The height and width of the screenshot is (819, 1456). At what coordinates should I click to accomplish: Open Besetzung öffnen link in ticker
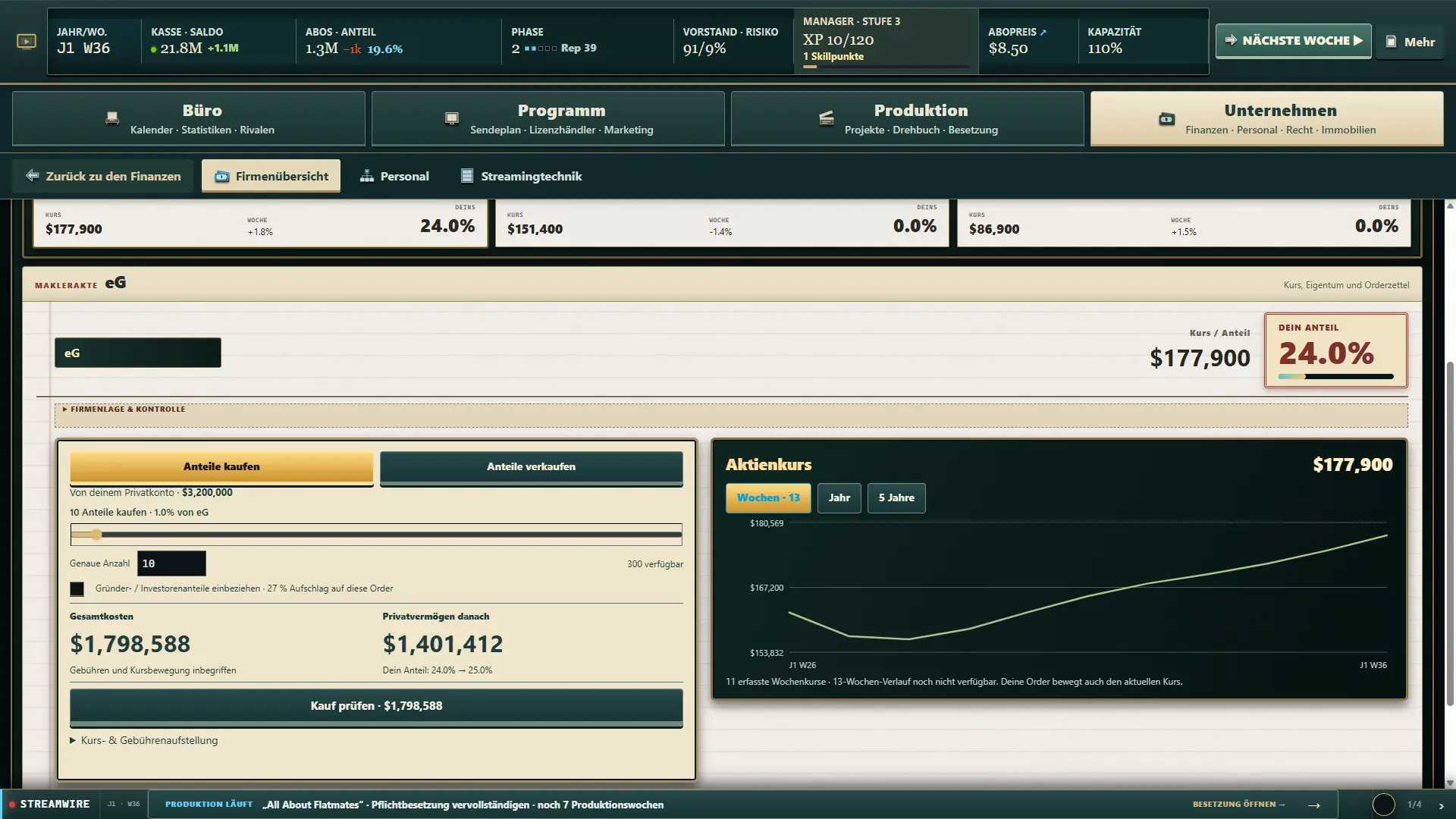click(x=1238, y=805)
